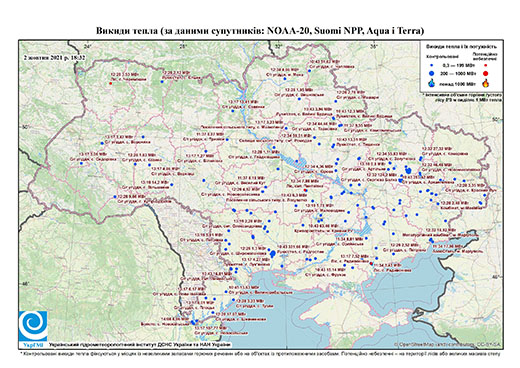Click the red marker near 12:34 7.86 MW label

point(305,190)
